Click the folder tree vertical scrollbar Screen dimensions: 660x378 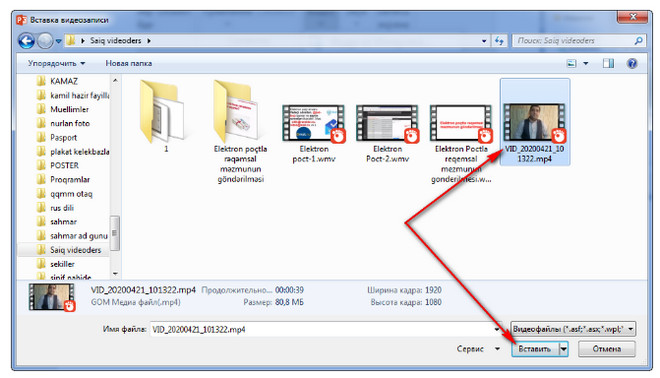click(x=115, y=177)
